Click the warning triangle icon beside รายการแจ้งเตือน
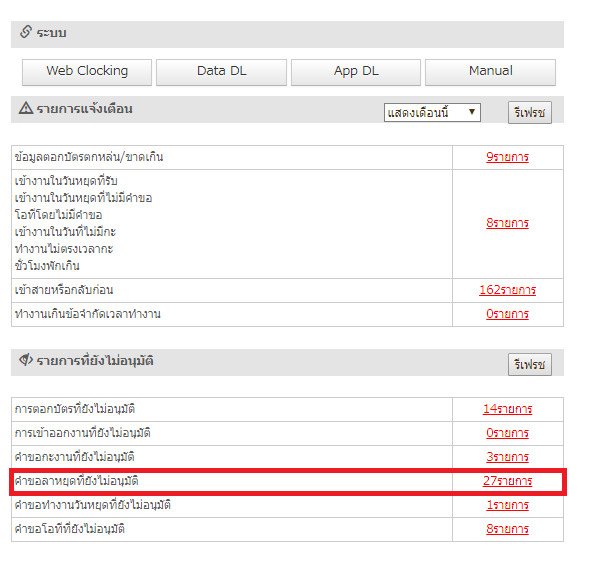Screen dimensions: 605x572 (26, 108)
